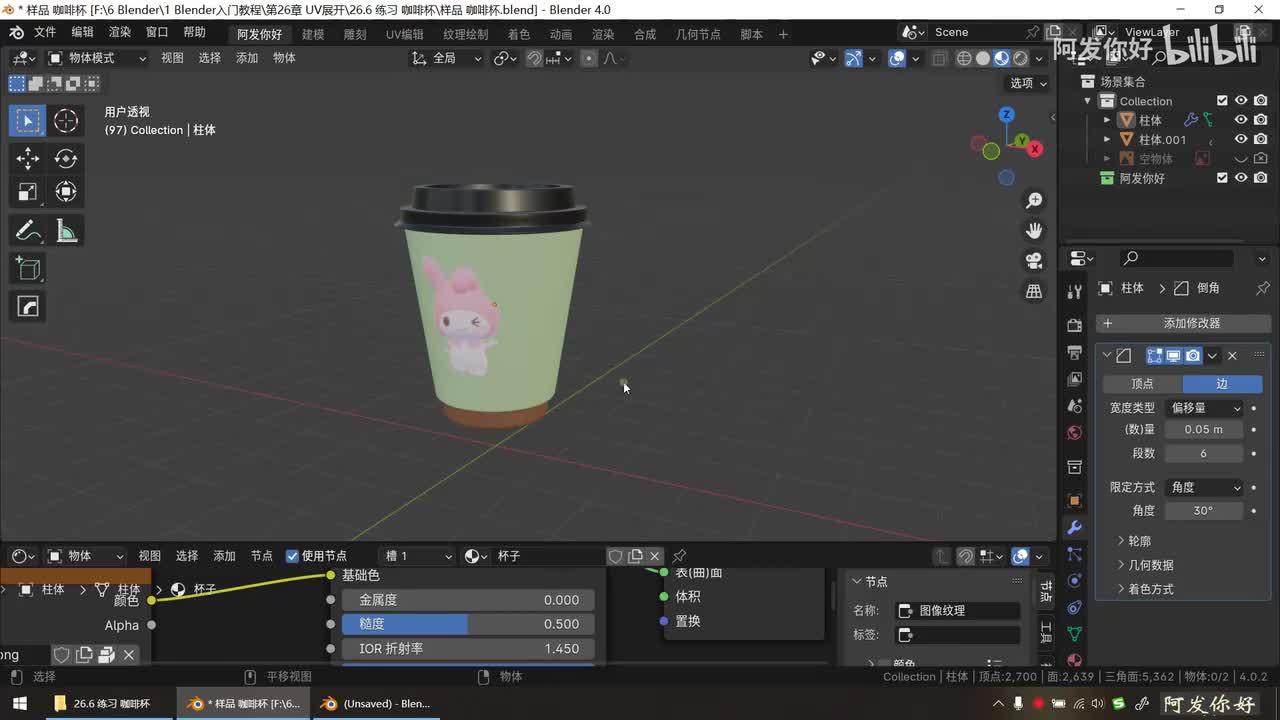Switch to the 着色 workspace tab
The image size is (1280, 720).
point(519,34)
